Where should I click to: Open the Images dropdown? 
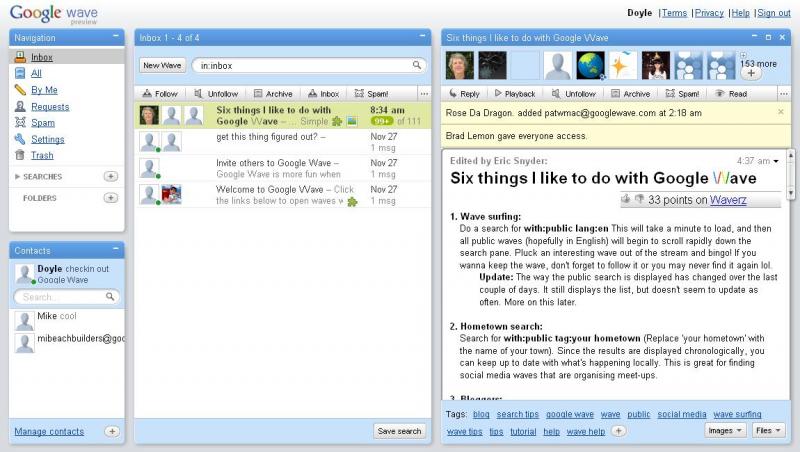point(725,431)
